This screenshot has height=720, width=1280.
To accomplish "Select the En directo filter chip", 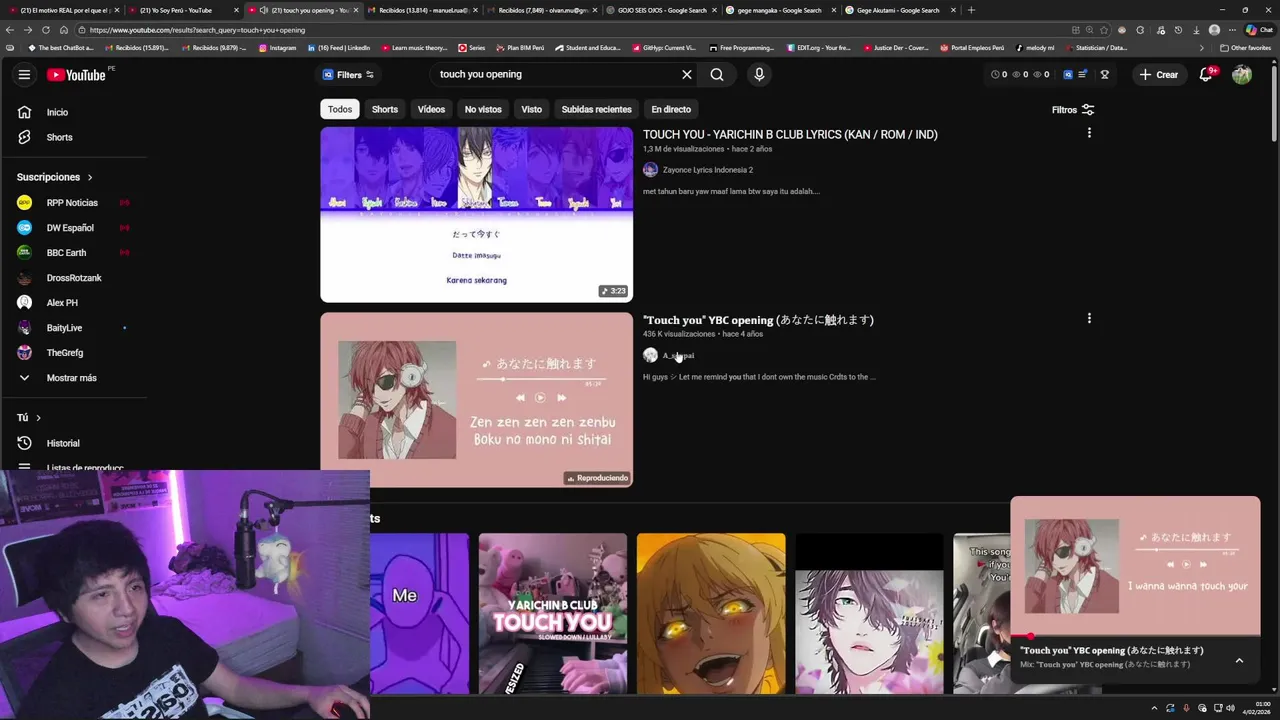I will pos(671,109).
